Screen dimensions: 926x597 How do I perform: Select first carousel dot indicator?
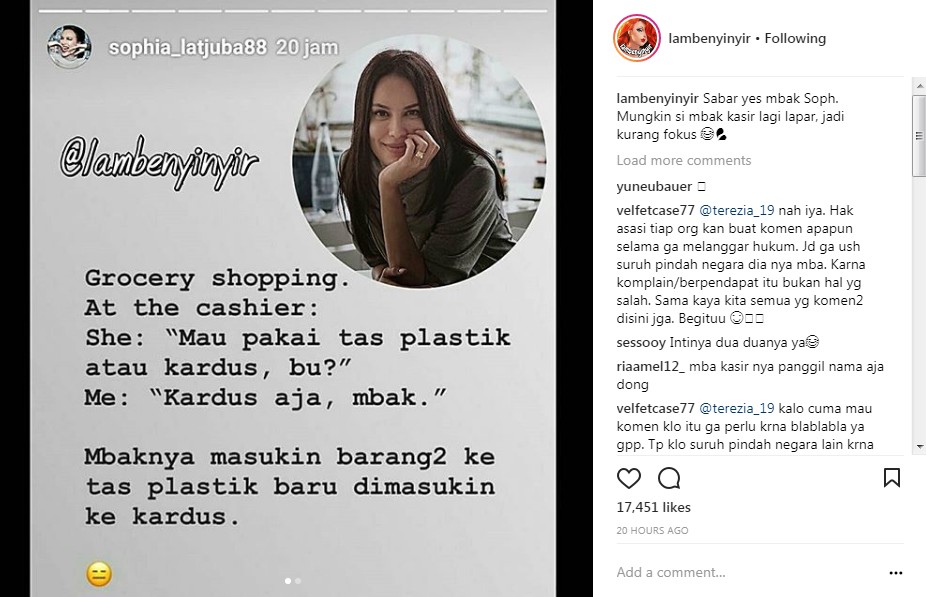point(288,581)
